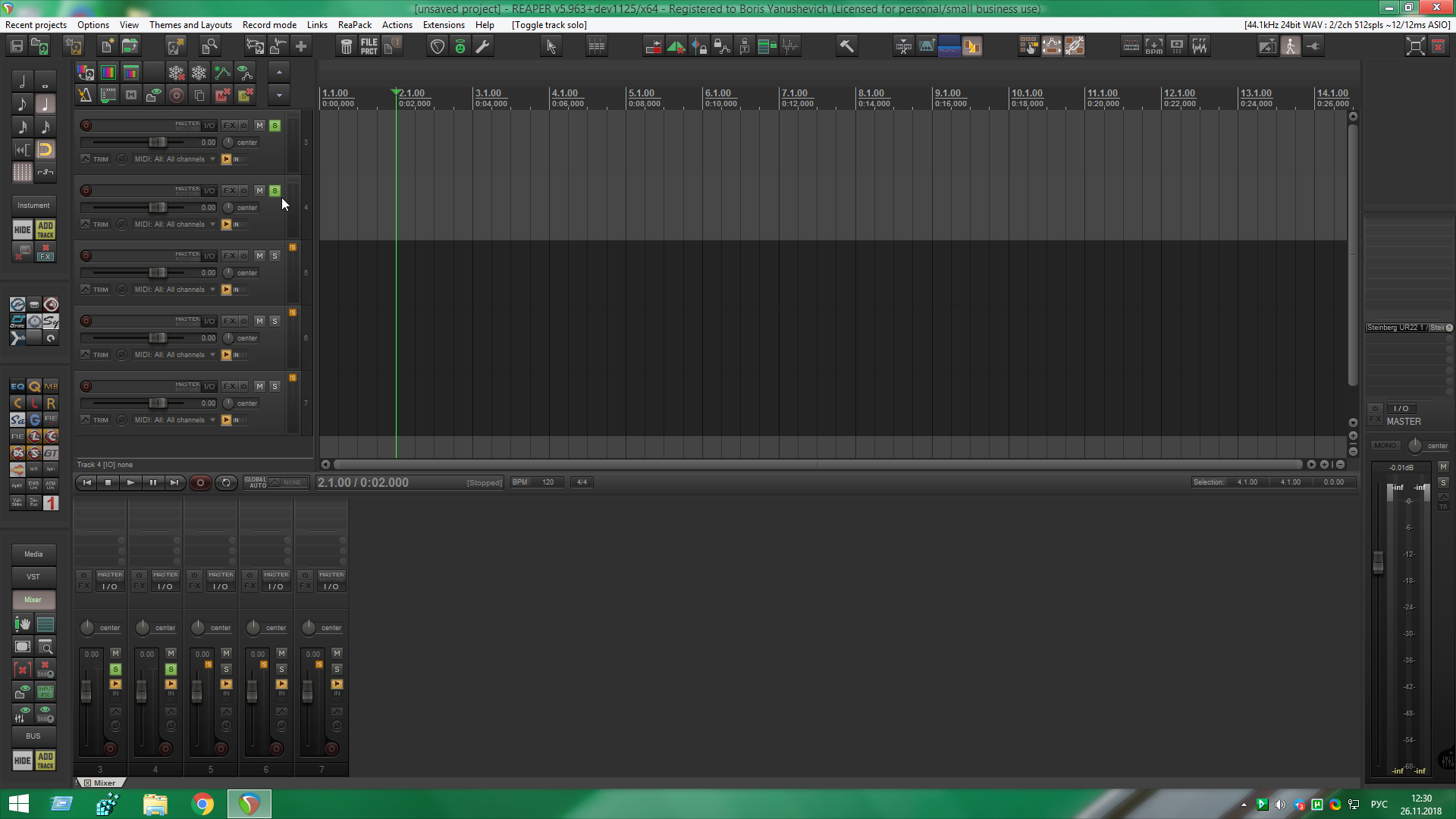Viewport: 1456px width, 819px height.
Task: Click the guitar pick toolbar icon
Action: coord(438,47)
